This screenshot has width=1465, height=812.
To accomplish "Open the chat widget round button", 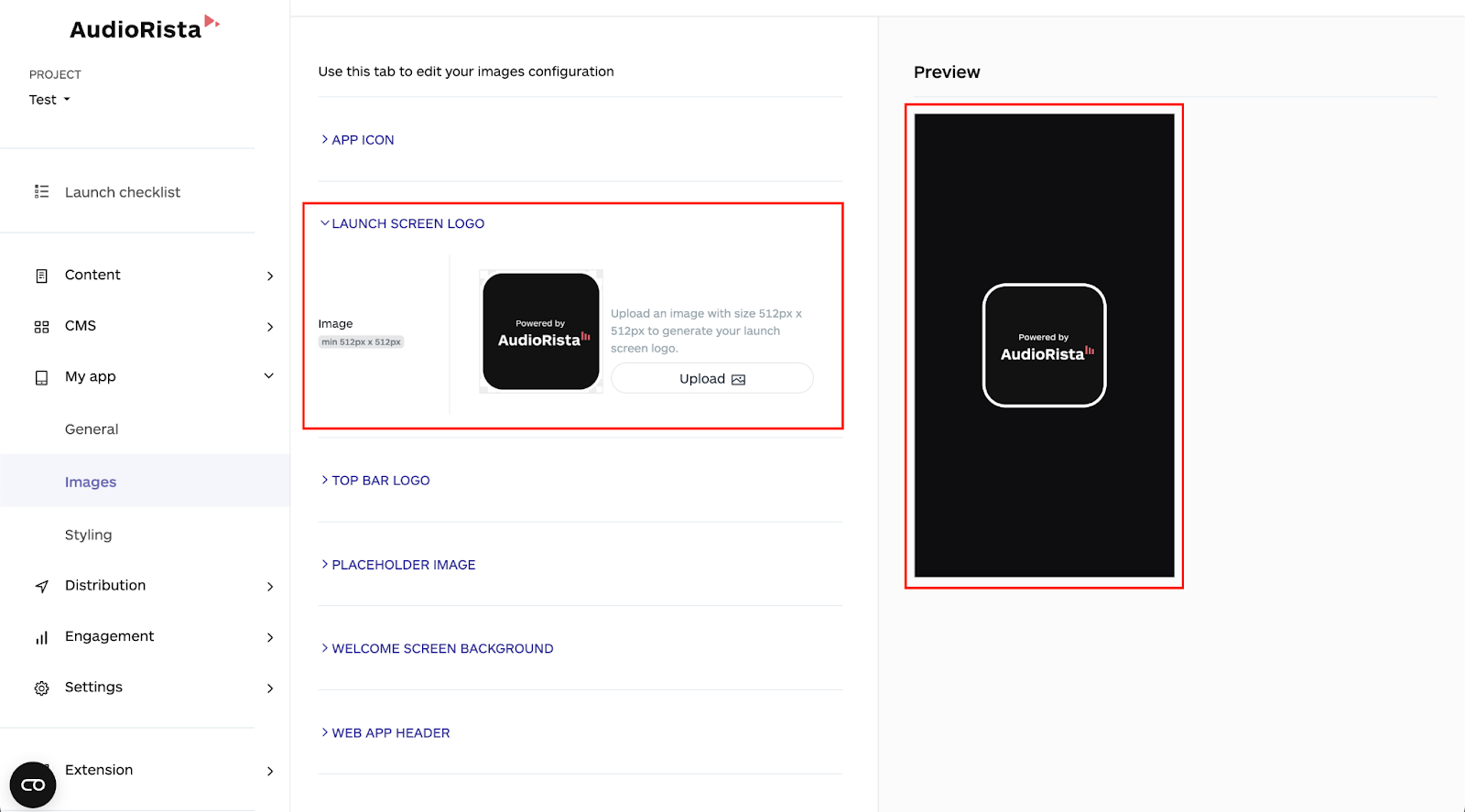I will [x=33, y=785].
